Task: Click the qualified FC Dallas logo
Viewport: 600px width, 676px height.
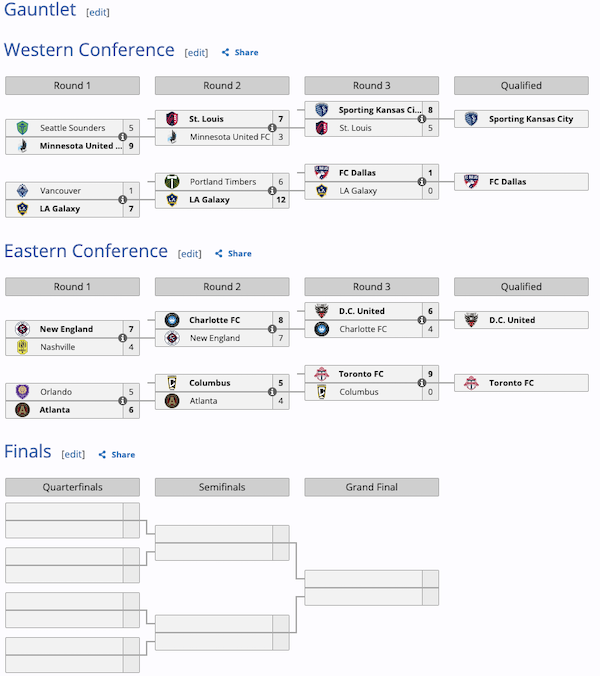Action: click(x=472, y=182)
